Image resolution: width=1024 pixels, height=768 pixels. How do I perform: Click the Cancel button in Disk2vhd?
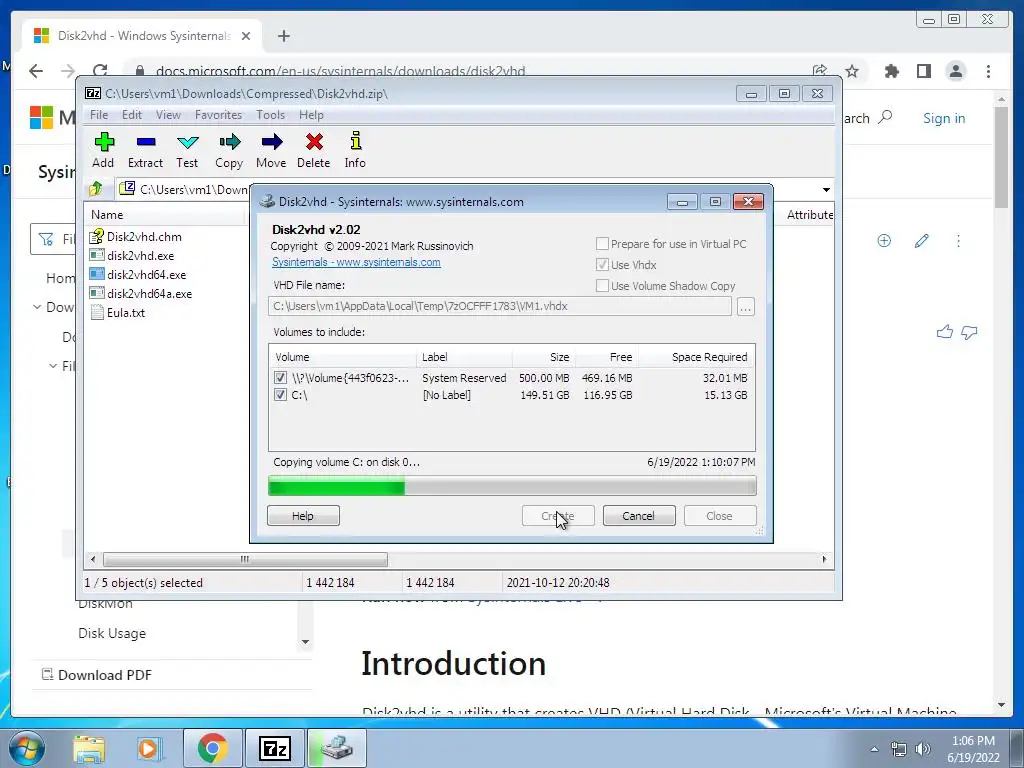coord(639,515)
